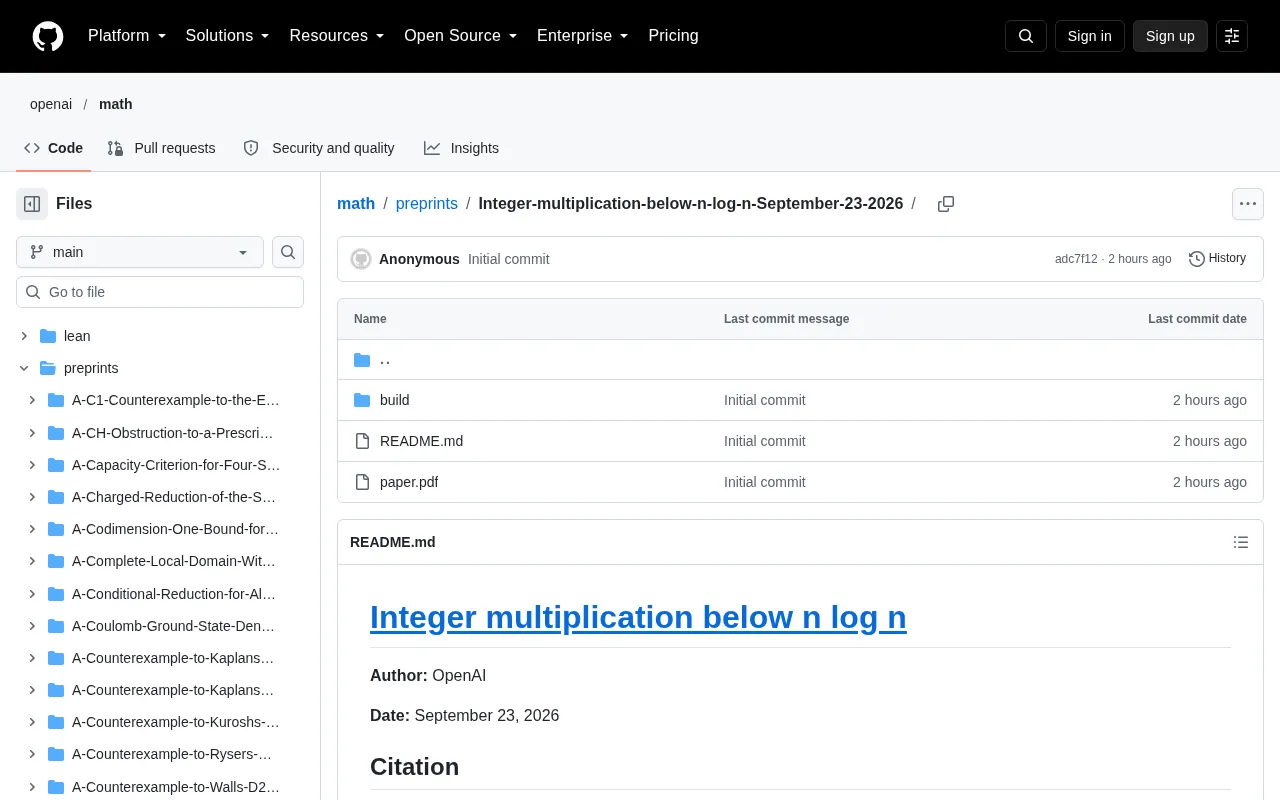Screen dimensions: 1280x800
Task: Click the paper.pdf file icon
Action: pos(362,482)
